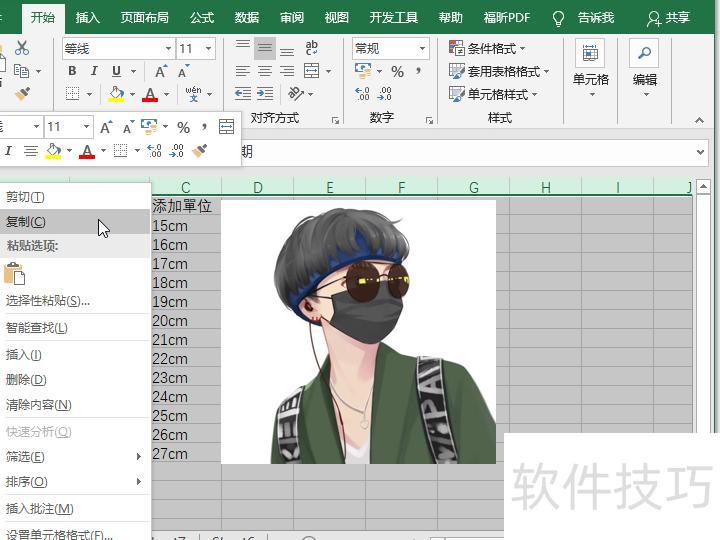This screenshot has width=720, height=540.
Task: Select the Format Painter brush in ribbon
Action: click(x=22, y=94)
